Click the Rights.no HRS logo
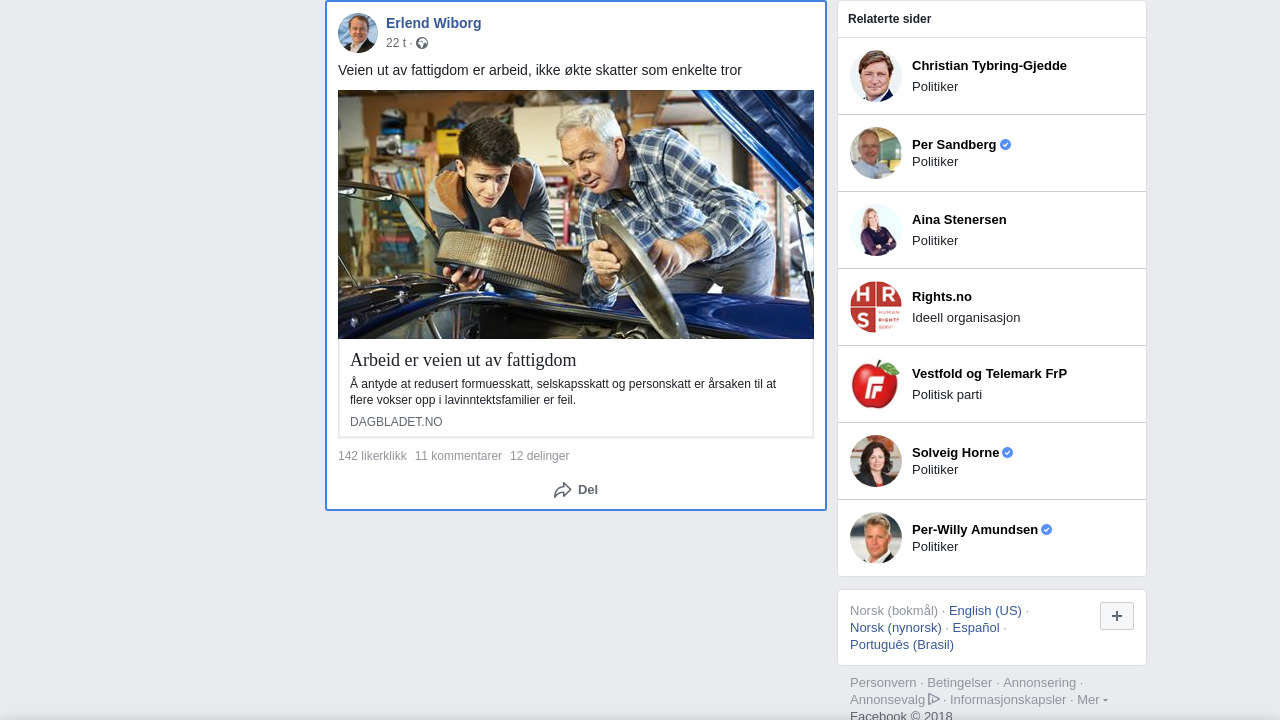The image size is (1280, 720). [876, 307]
